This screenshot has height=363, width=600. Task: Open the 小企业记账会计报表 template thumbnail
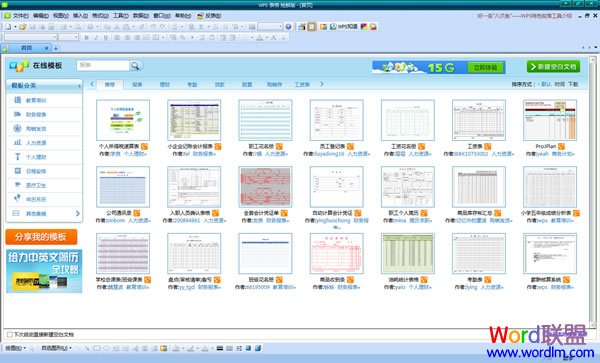(x=194, y=120)
